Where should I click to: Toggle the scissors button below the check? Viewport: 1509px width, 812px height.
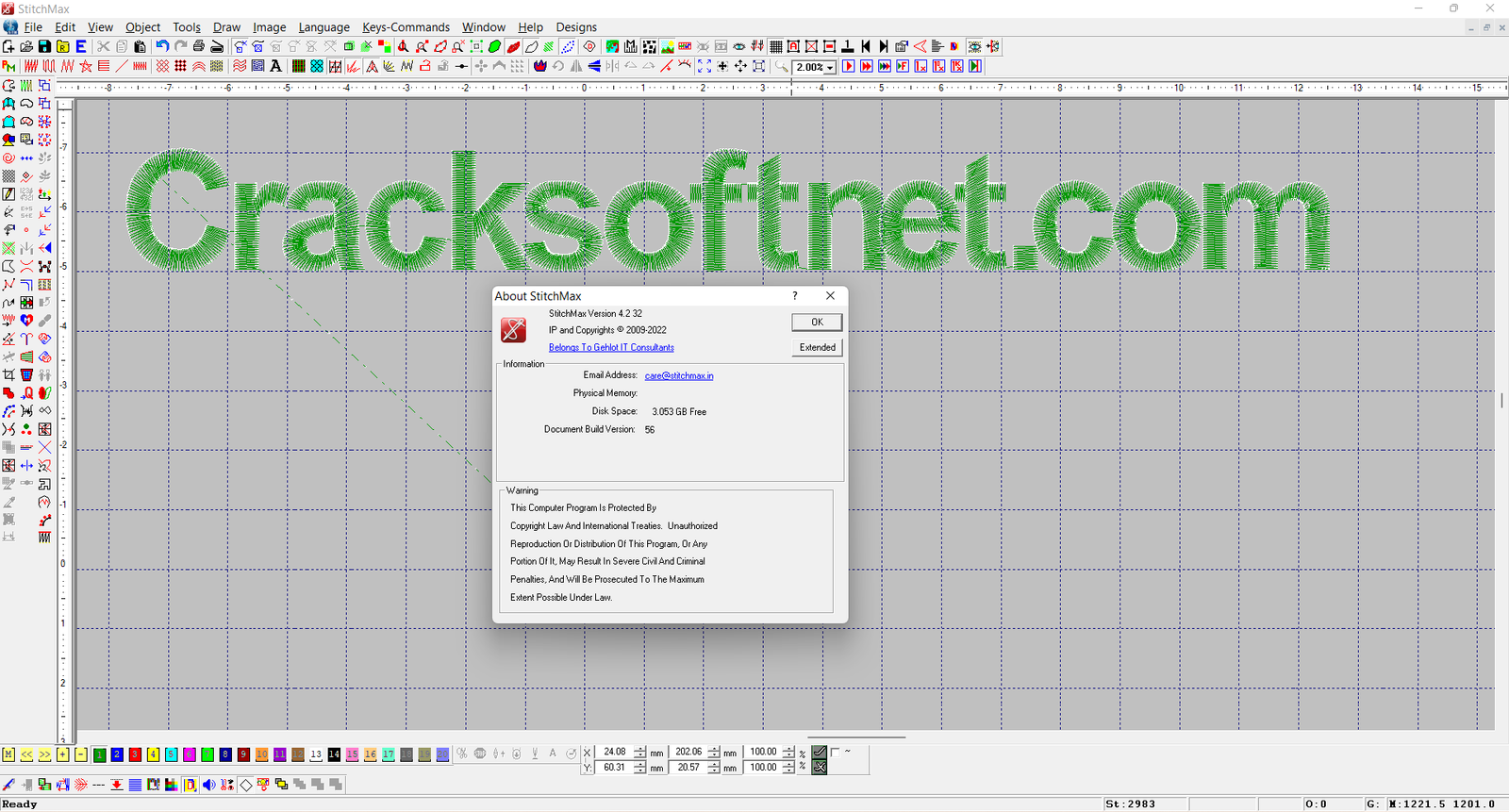(x=820, y=767)
